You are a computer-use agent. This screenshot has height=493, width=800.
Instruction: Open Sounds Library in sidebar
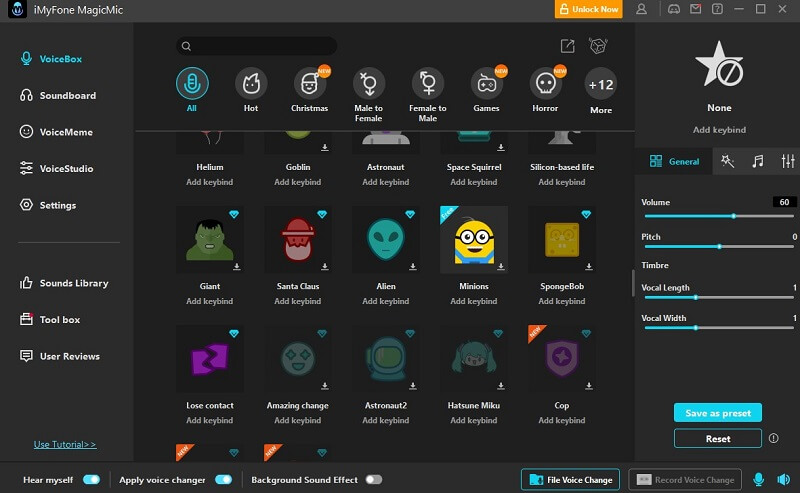coord(64,283)
